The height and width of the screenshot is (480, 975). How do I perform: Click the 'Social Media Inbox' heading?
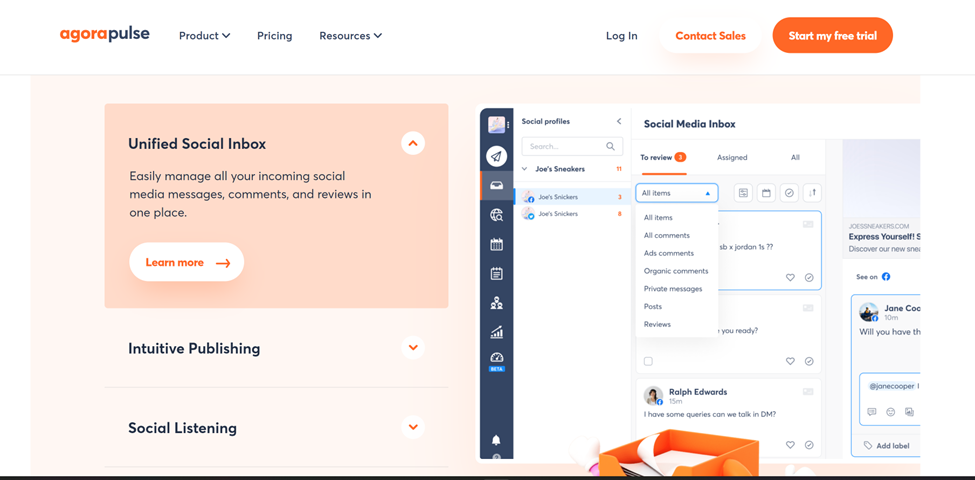(x=690, y=124)
